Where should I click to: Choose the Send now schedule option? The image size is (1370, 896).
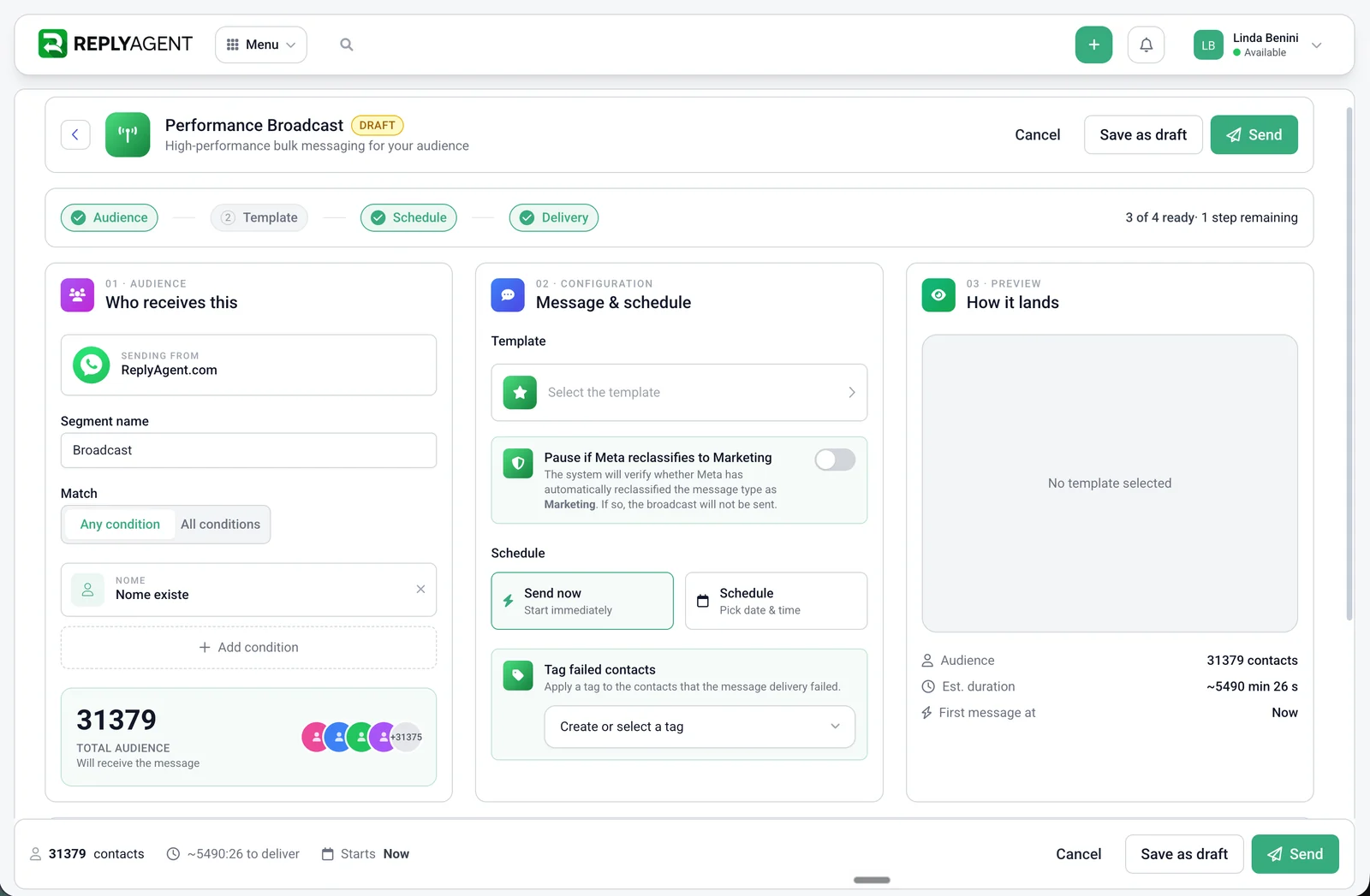(x=582, y=601)
